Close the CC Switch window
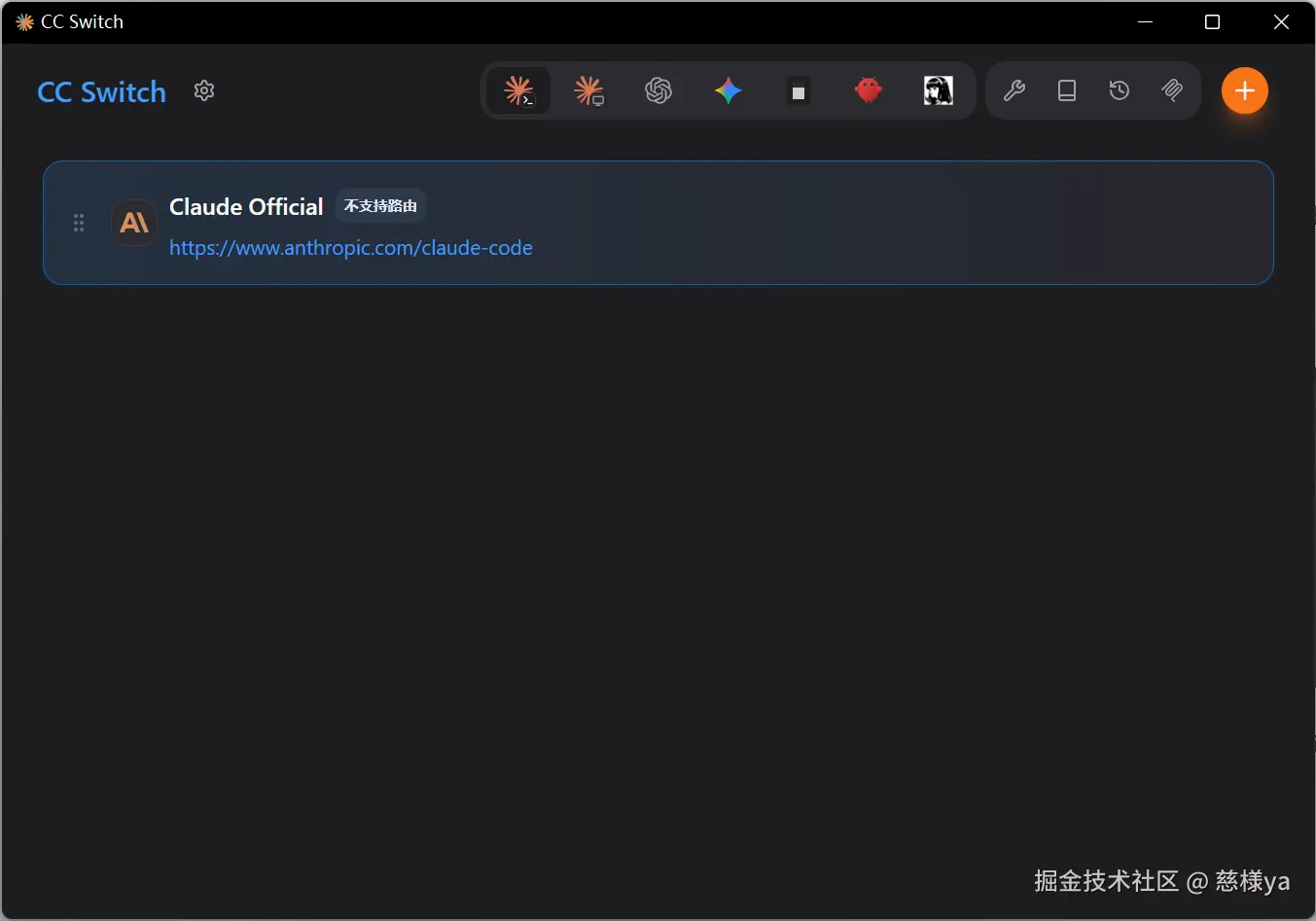This screenshot has height=921, width=1316. click(x=1281, y=21)
